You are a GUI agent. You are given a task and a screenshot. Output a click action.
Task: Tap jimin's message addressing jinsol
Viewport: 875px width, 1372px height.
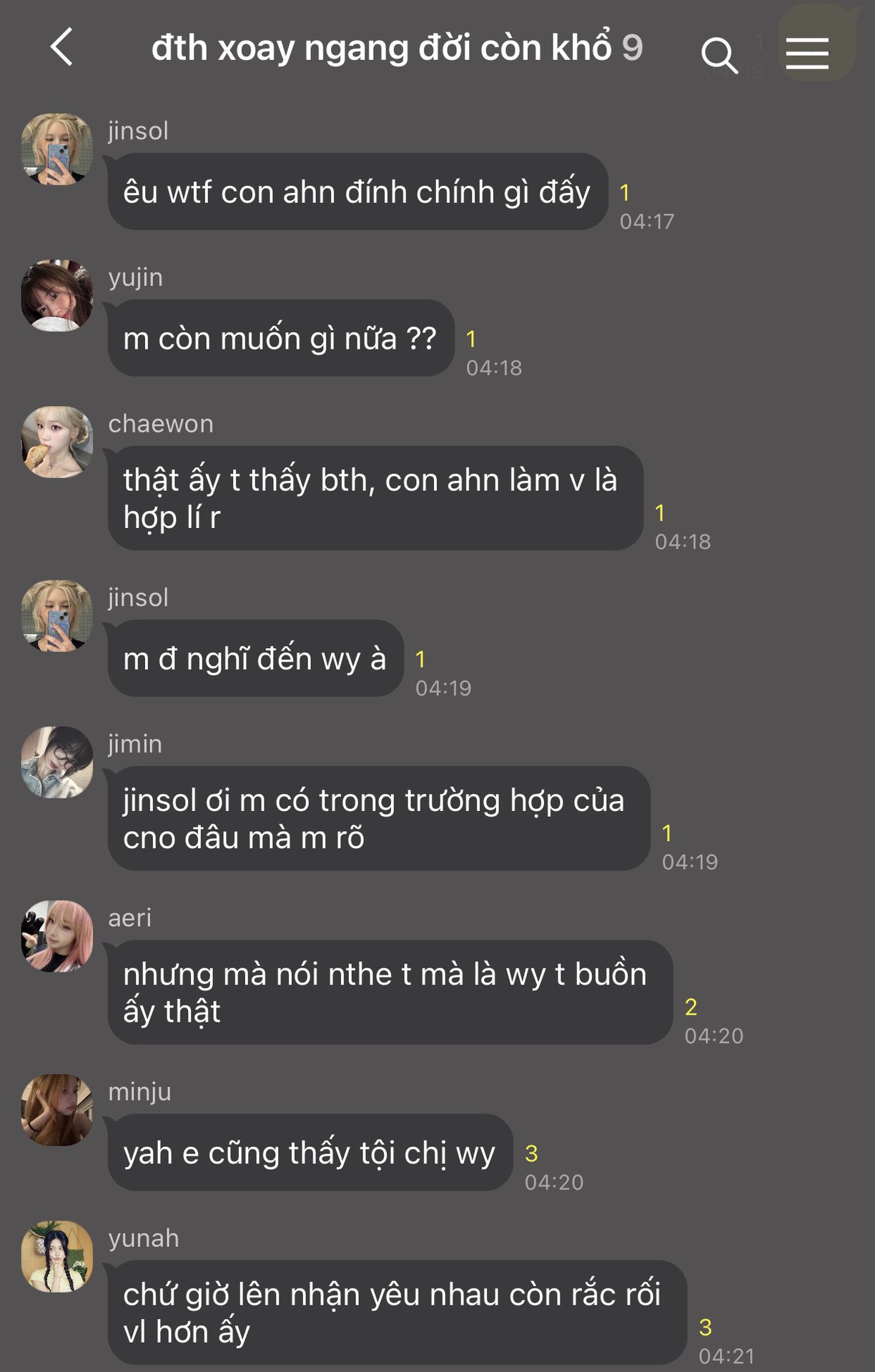(379, 818)
